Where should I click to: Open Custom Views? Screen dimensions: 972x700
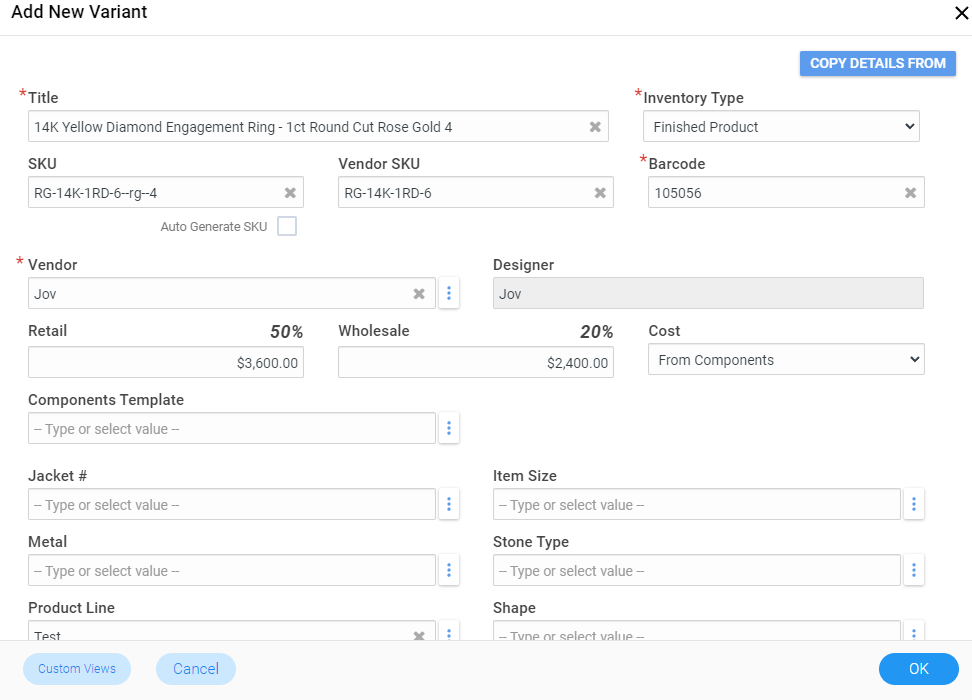tap(77, 669)
